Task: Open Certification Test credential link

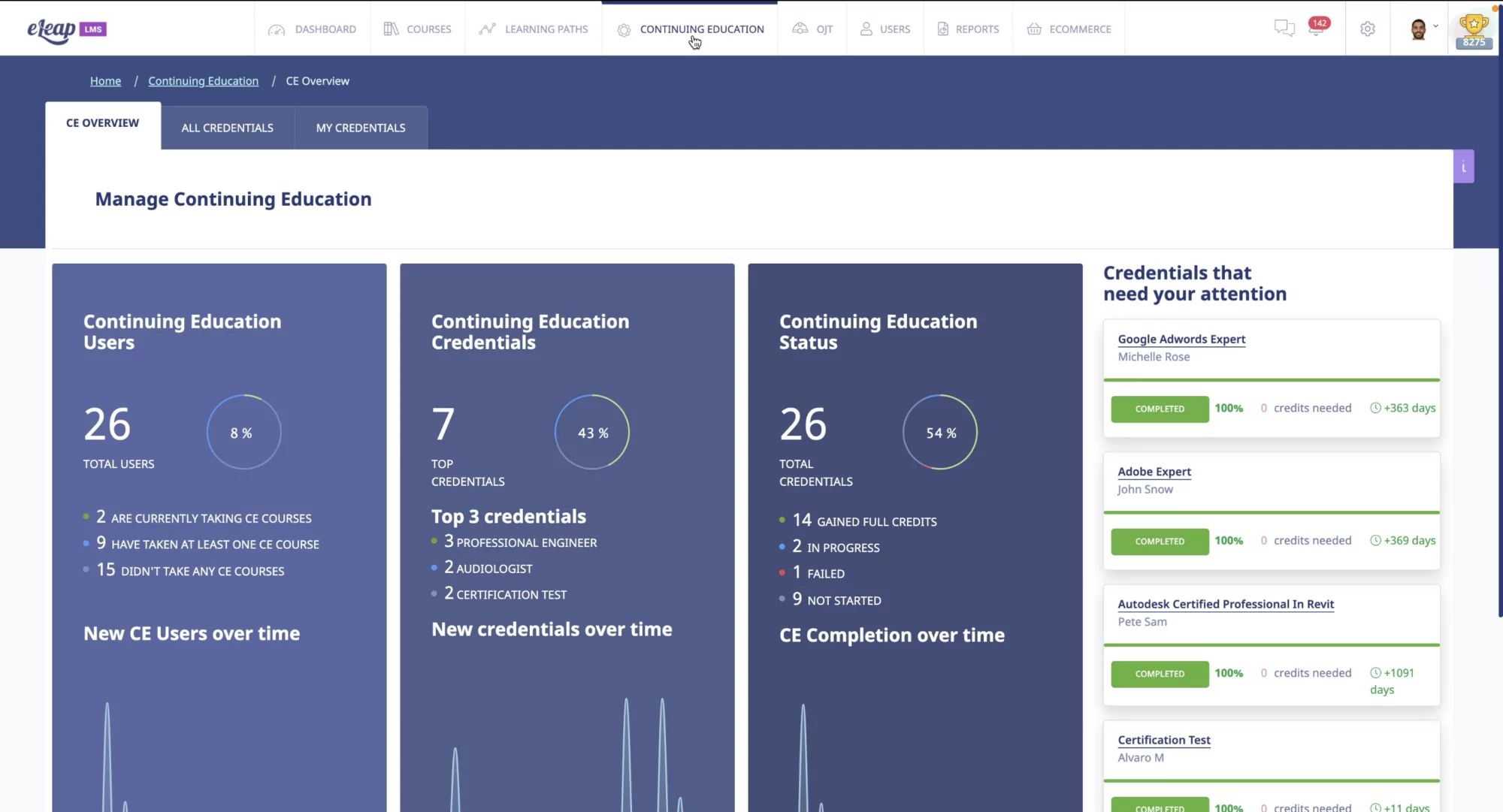Action: 1164,740
